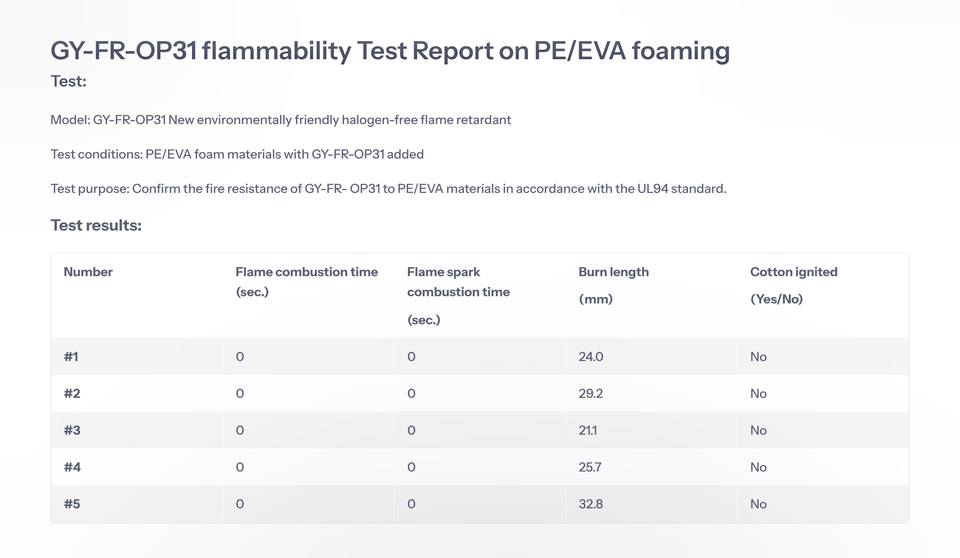Click row label #1
Viewport: 960px width, 558px height.
(71, 357)
